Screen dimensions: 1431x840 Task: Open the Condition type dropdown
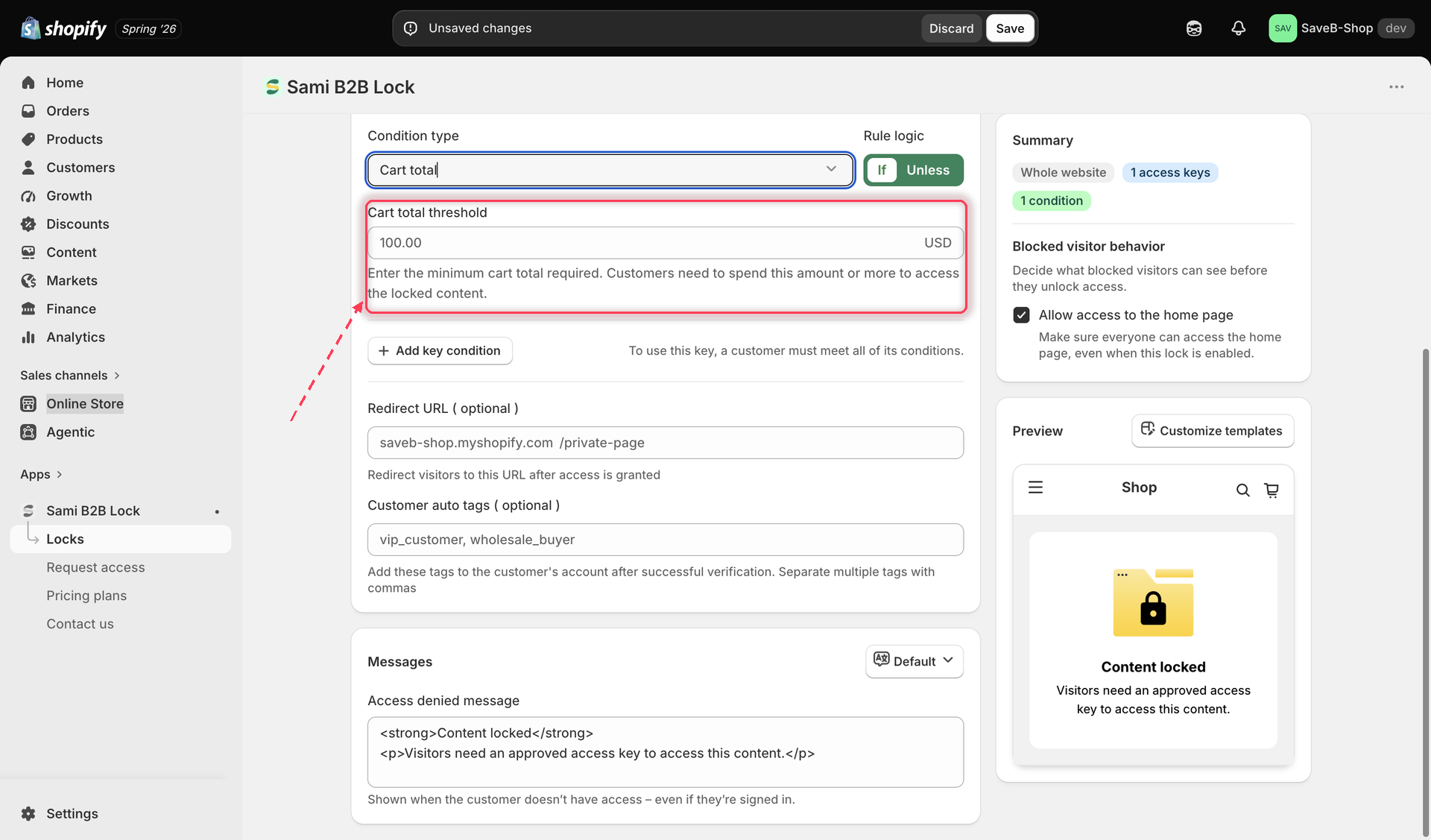click(x=610, y=170)
